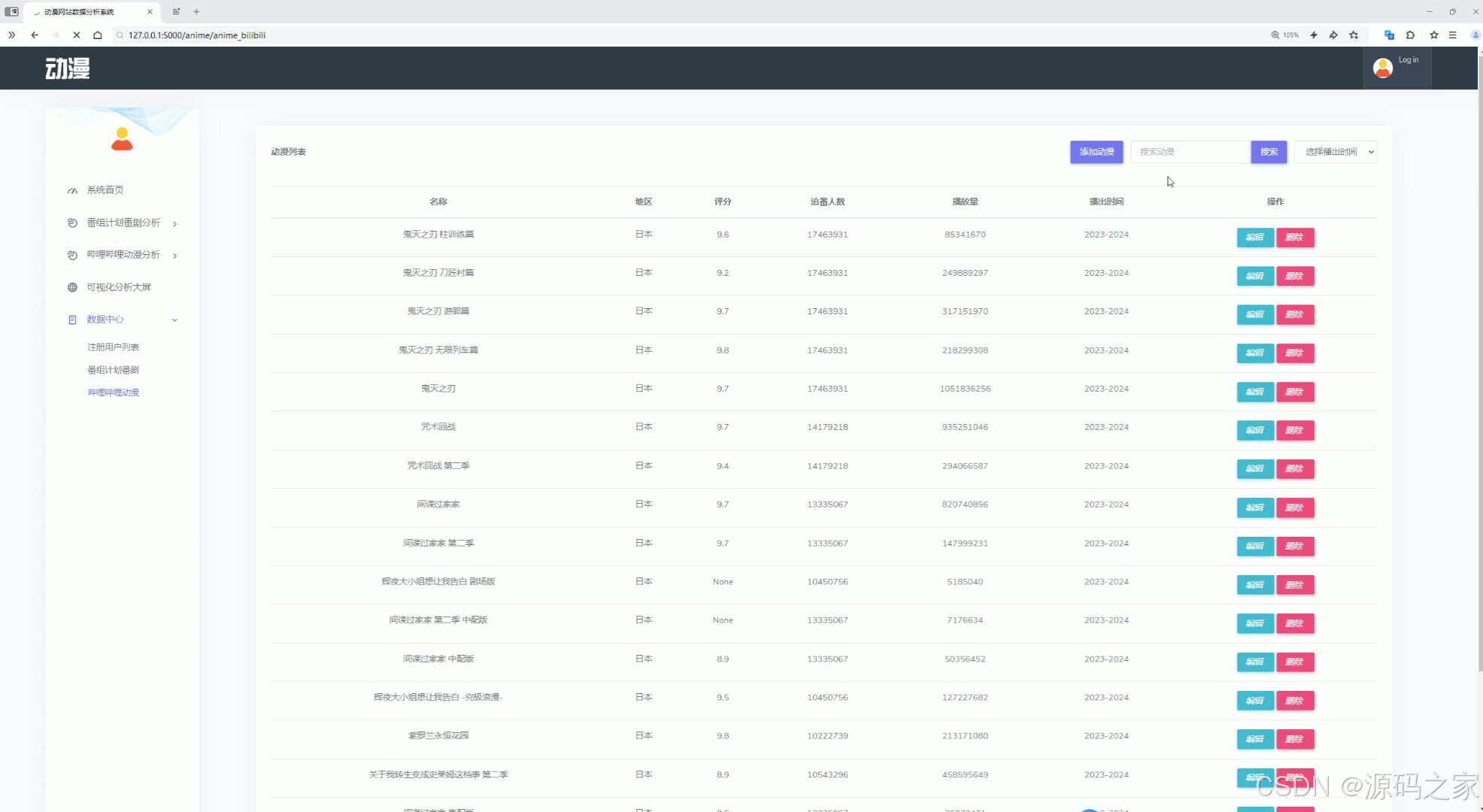Click the globe icon beside 可视化分析大屏
The image size is (1483, 812).
[x=72, y=287]
